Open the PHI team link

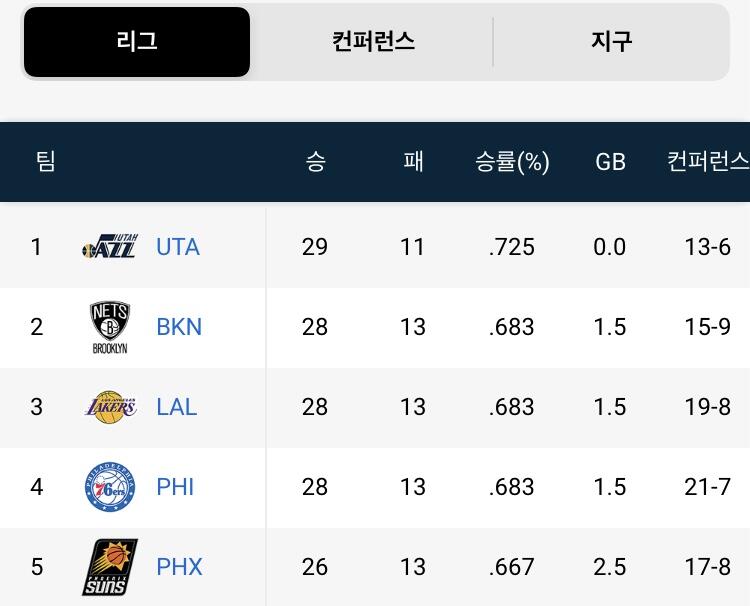175,487
